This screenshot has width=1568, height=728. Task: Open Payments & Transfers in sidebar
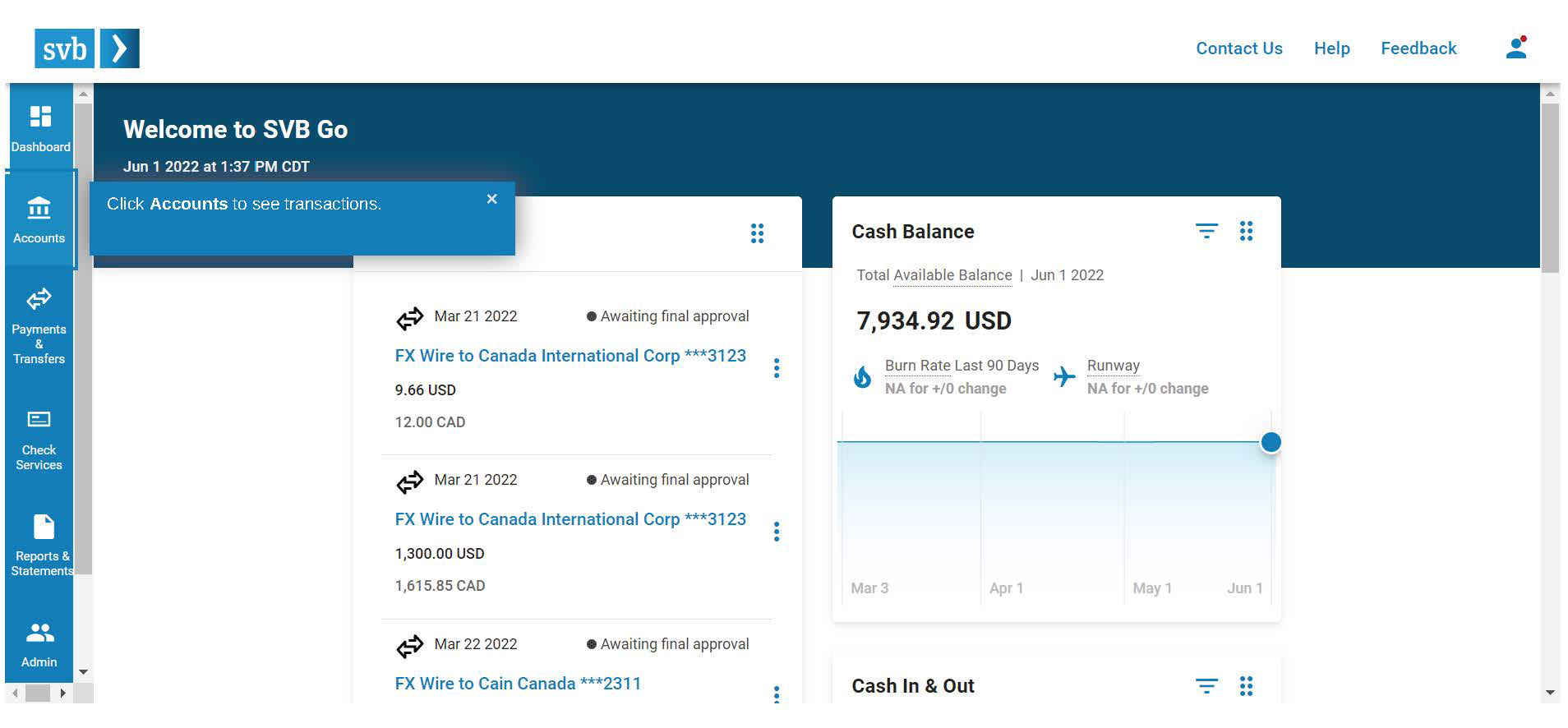(x=39, y=326)
